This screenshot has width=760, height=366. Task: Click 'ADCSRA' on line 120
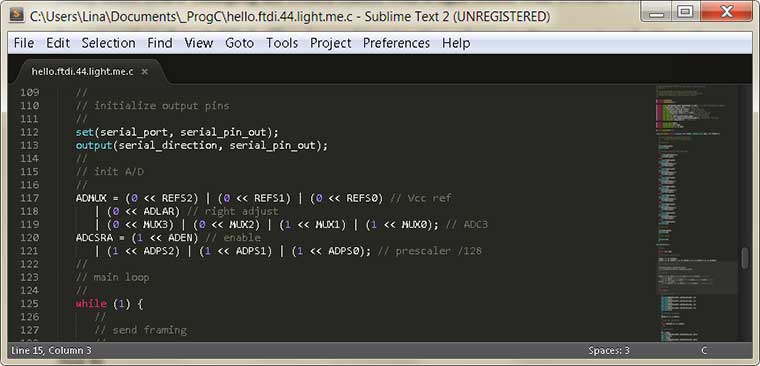94,238
